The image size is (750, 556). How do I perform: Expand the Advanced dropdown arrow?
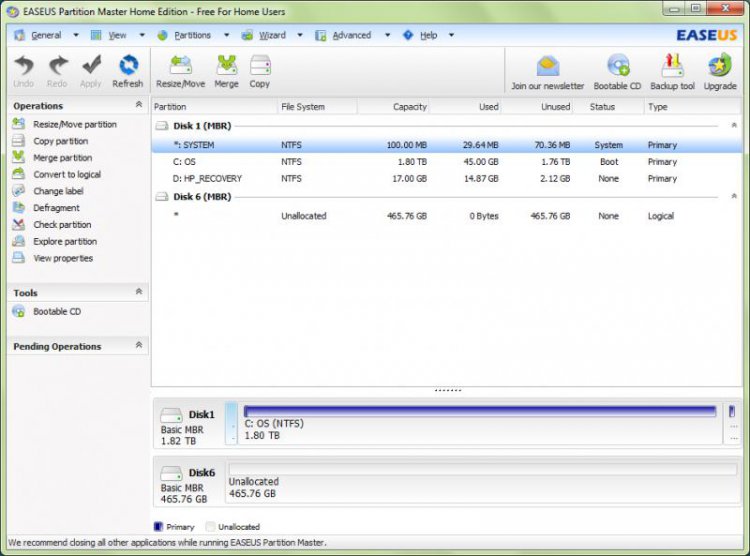tap(387, 35)
